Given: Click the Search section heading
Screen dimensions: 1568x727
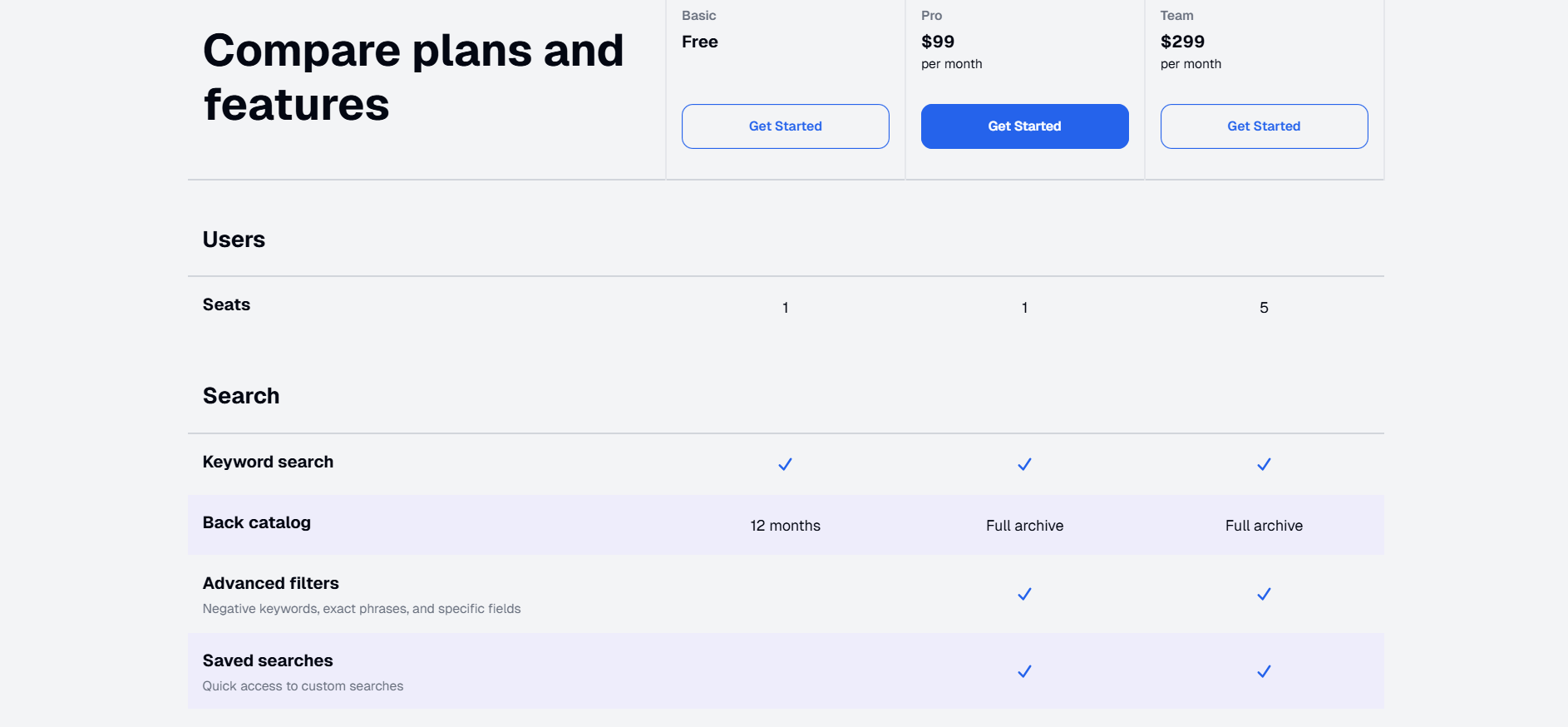Looking at the screenshot, I should 240,396.
